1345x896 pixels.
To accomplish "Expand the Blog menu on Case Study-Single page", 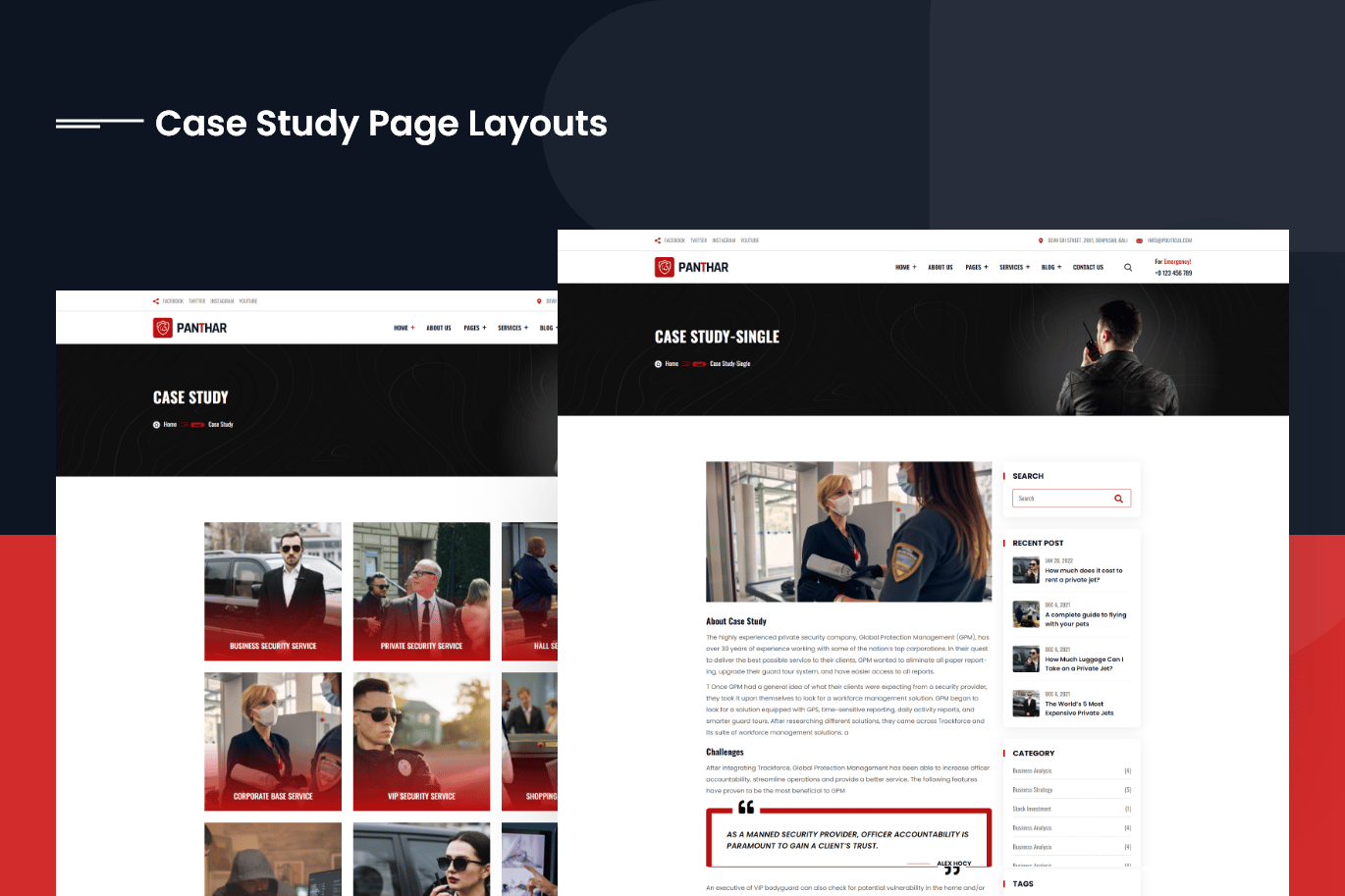I will point(1051,267).
